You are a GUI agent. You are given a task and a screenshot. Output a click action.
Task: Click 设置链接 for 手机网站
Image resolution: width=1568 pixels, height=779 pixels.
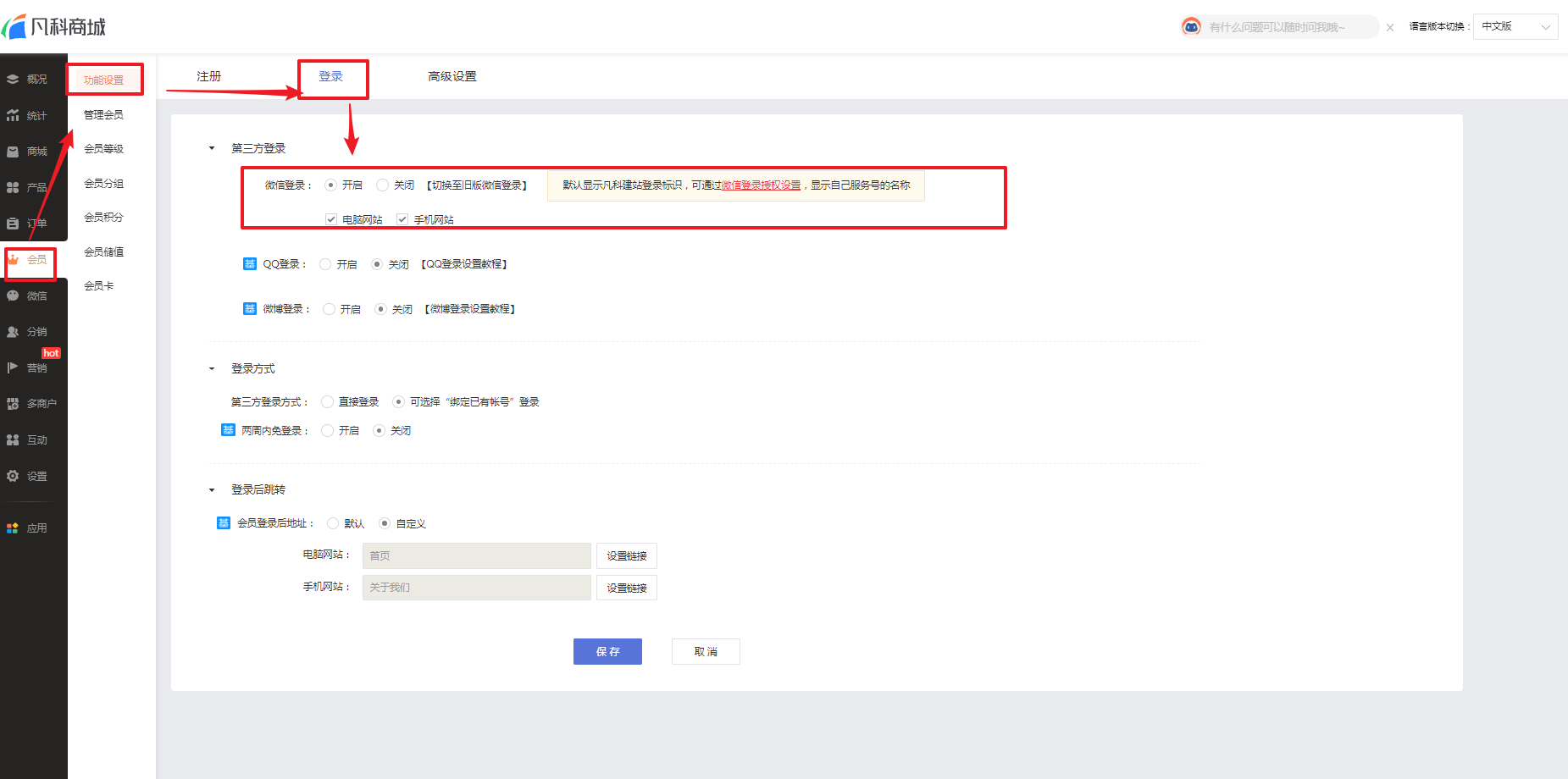point(627,588)
